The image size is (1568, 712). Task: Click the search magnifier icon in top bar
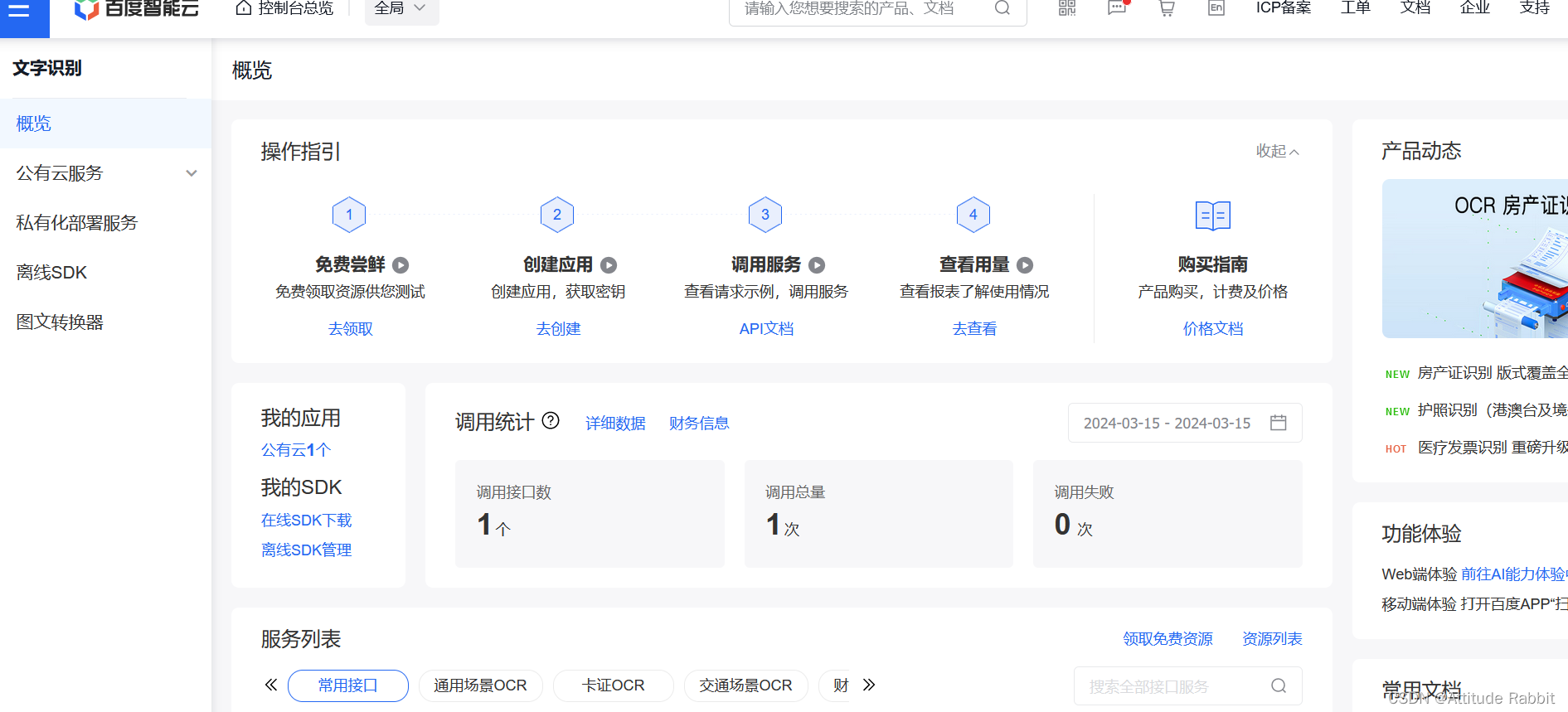(x=1002, y=8)
